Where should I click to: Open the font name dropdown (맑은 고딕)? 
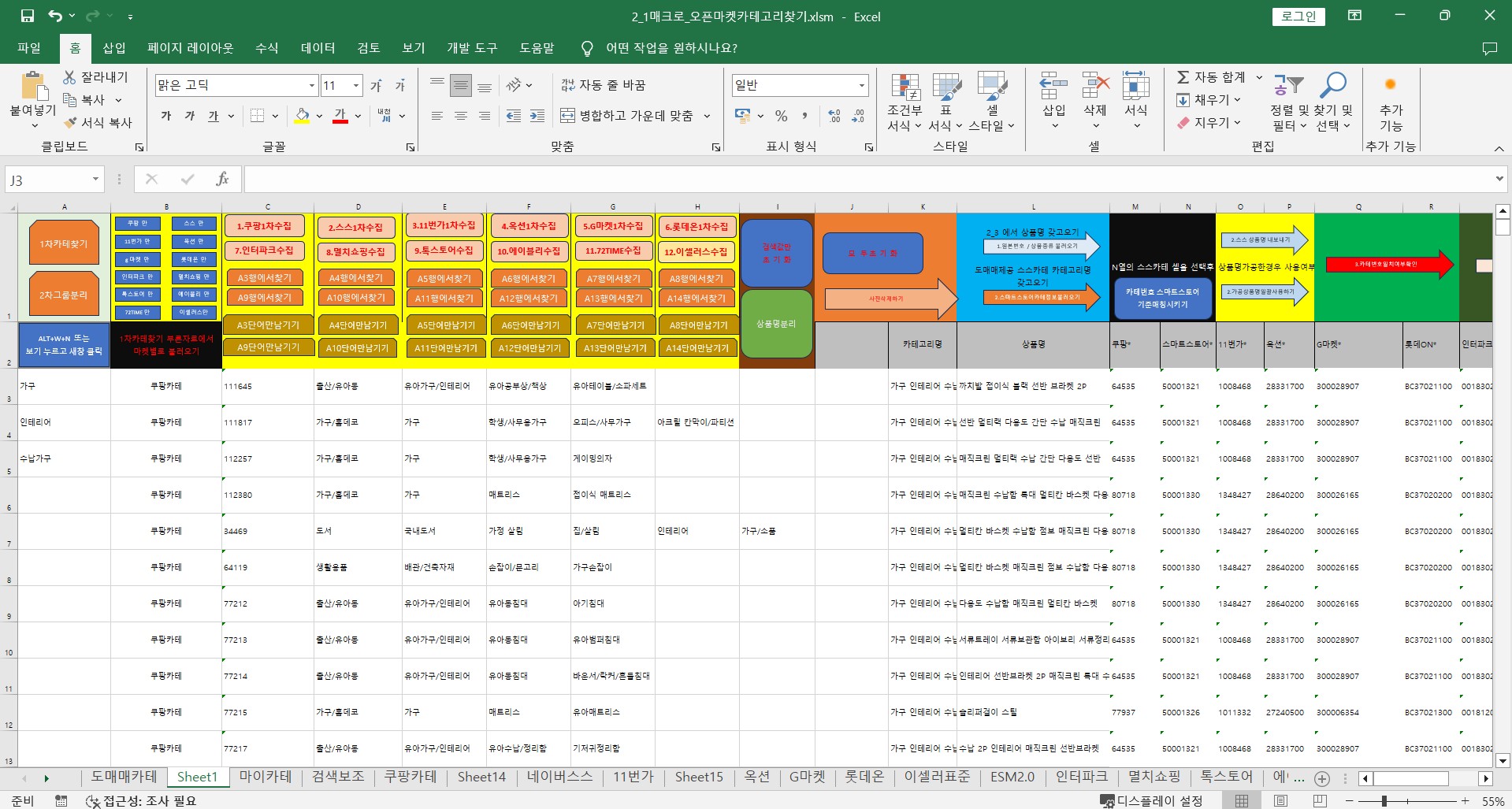[x=312, y=85]
